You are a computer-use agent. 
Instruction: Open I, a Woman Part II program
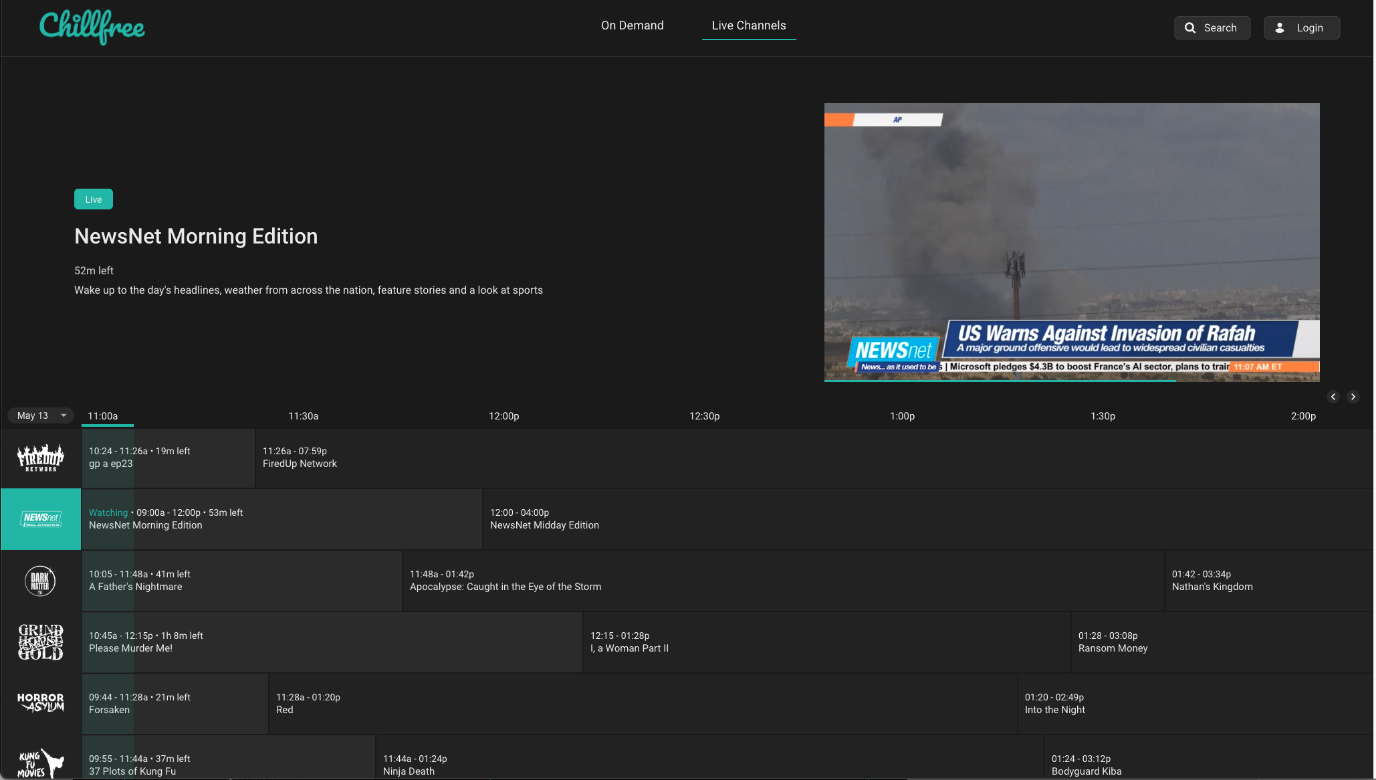click(x=827, y=642)
